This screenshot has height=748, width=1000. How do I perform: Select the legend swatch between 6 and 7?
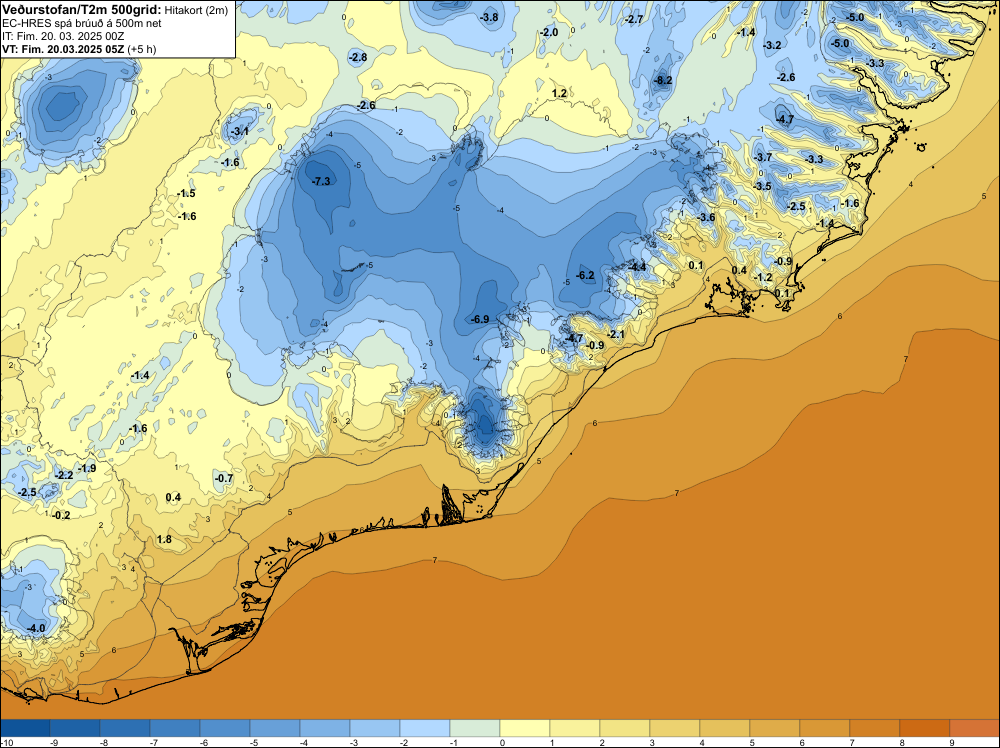[825, 728]
